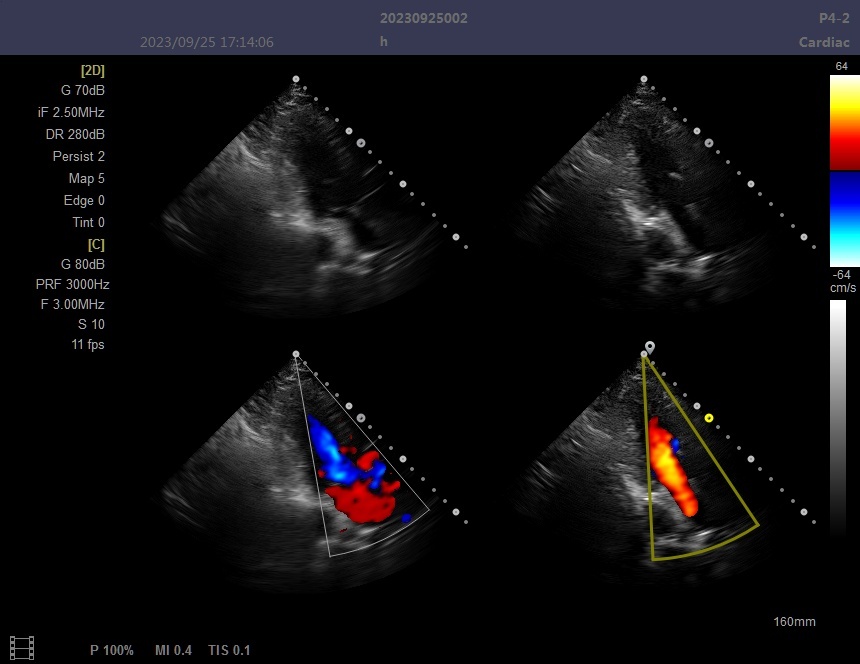Click the 160mm depth indicator
860x664 pixels.
pyautogui.click(x=794, y=622)
